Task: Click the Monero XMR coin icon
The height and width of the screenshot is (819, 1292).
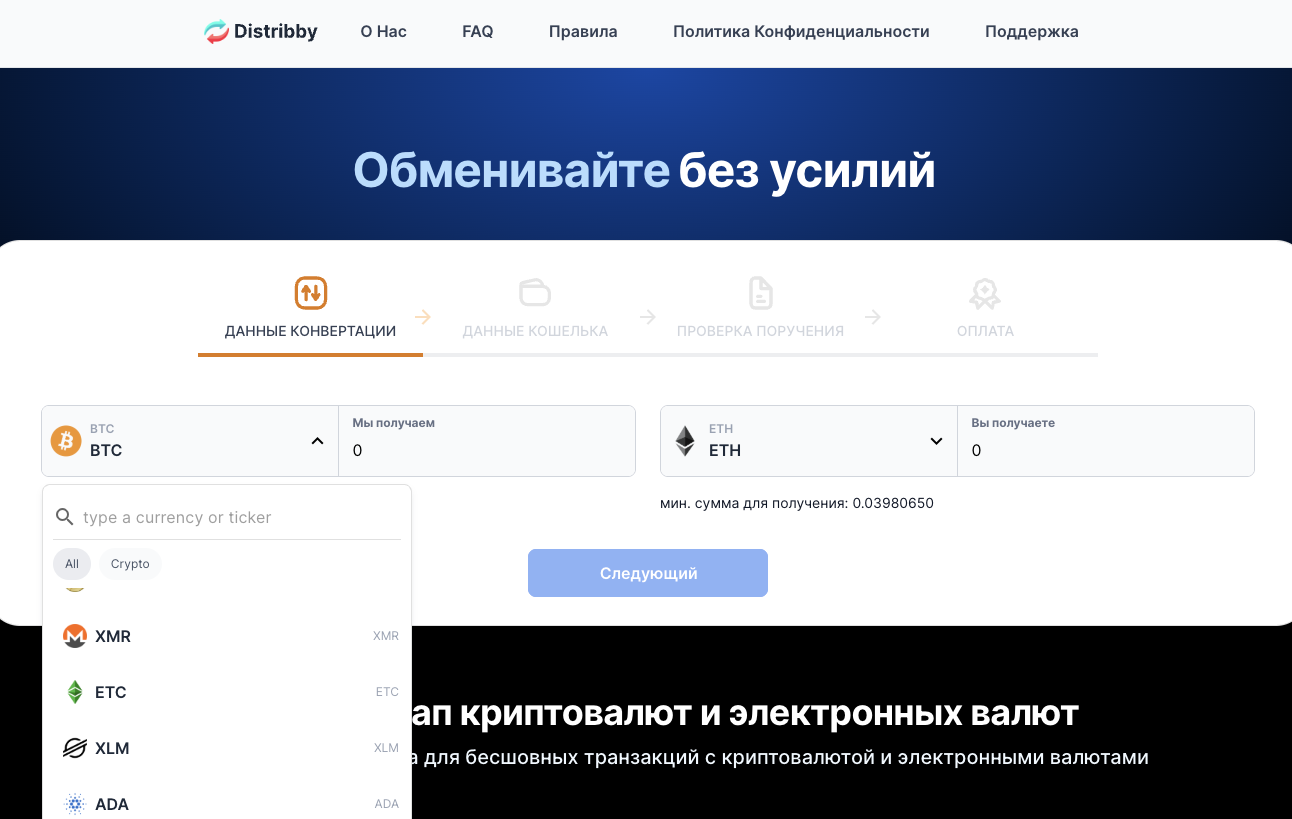Action: pyautogui.click(x=75, y=636)
